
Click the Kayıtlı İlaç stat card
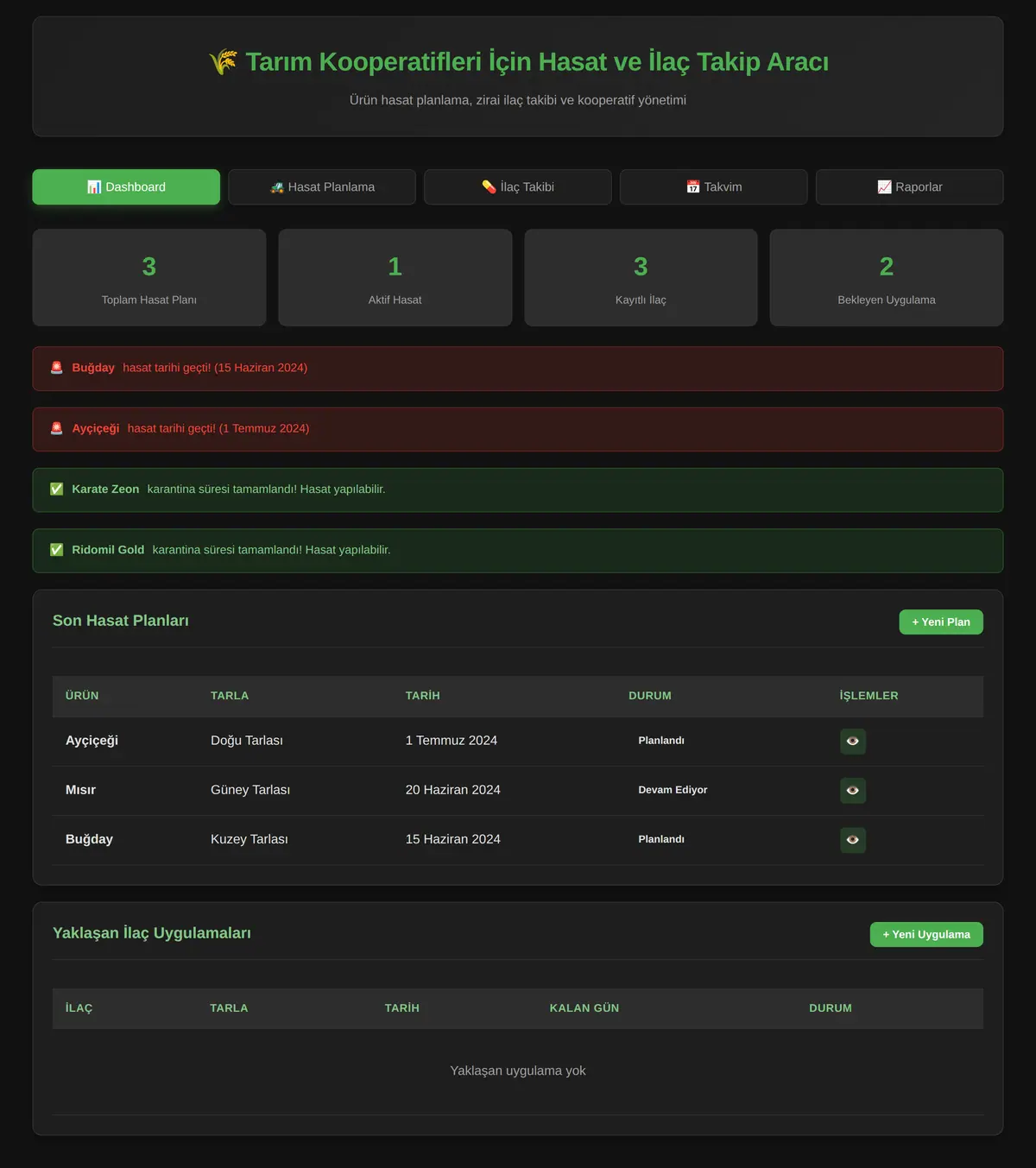(x=641, y=278)
